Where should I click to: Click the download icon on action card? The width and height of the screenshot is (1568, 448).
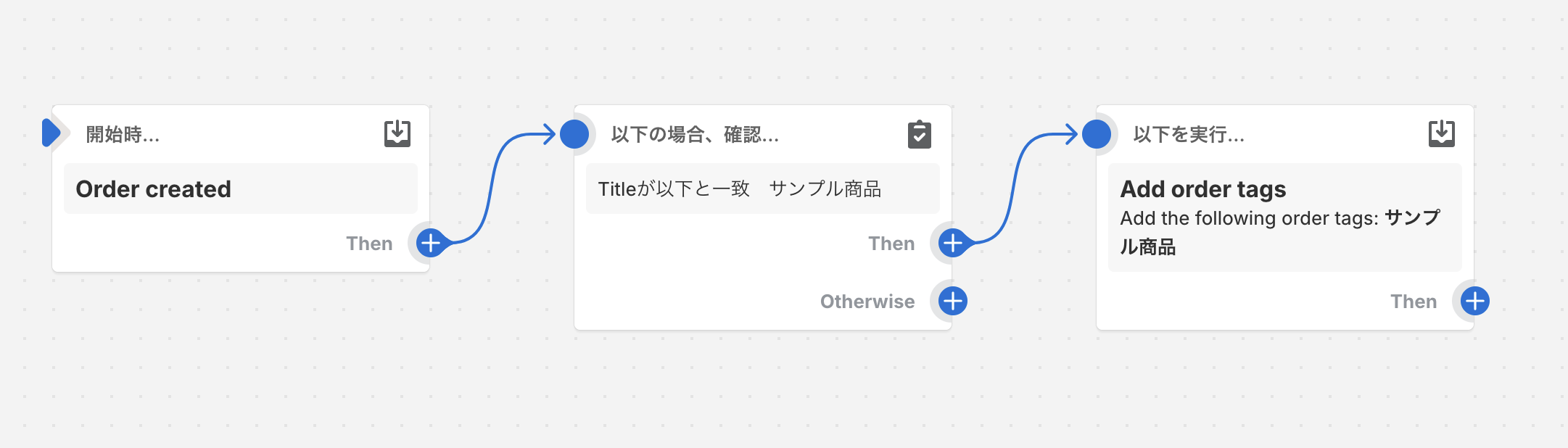click(1441, 134)
